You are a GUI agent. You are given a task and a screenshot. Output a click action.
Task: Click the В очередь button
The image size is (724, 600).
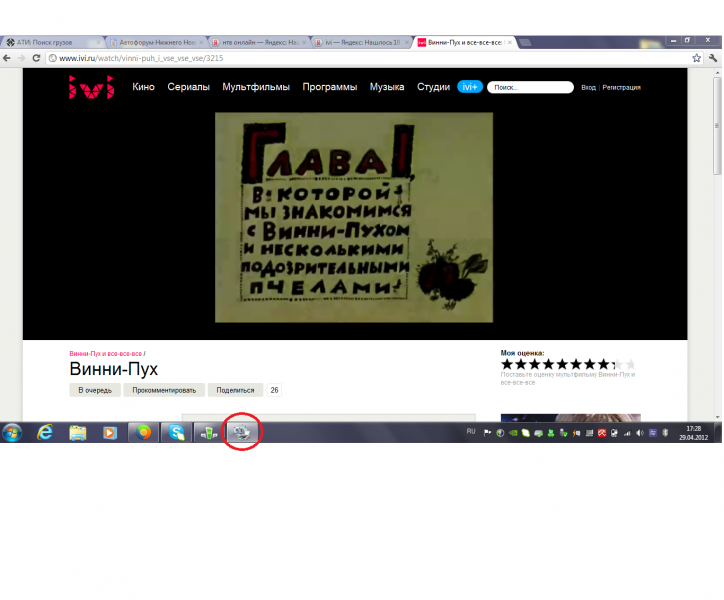tap(95, 390)
